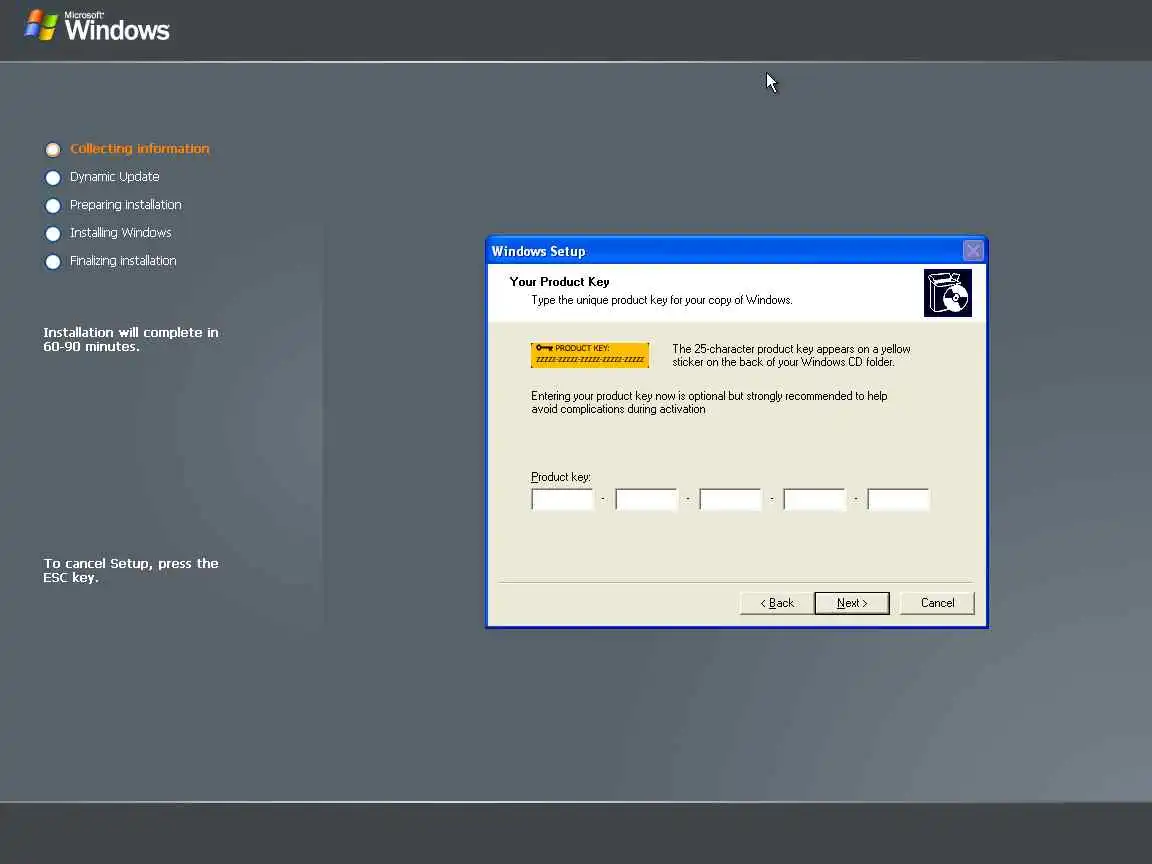Click the yellow product key sticker image

coord(590,355)
